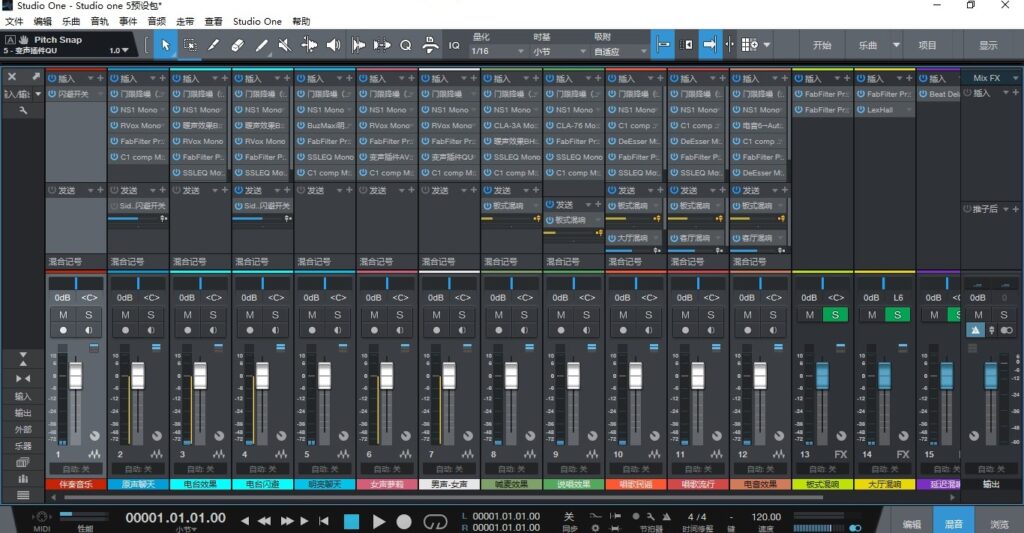Toggle Loop mode in transport bar
This screenshot has height=533, width=1024.
435,521
